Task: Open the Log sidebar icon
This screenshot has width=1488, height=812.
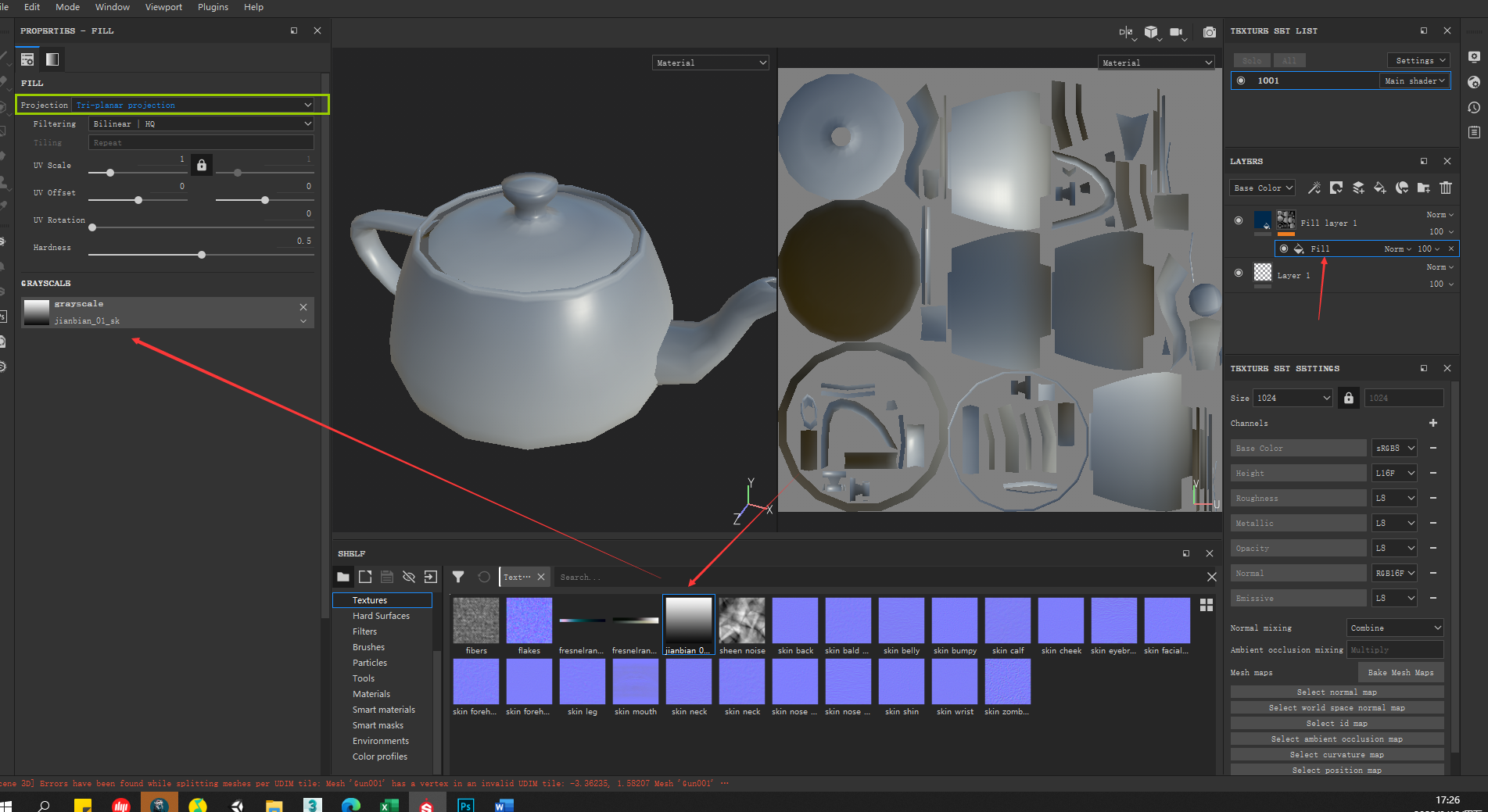Action: (x=1474, y=132)
